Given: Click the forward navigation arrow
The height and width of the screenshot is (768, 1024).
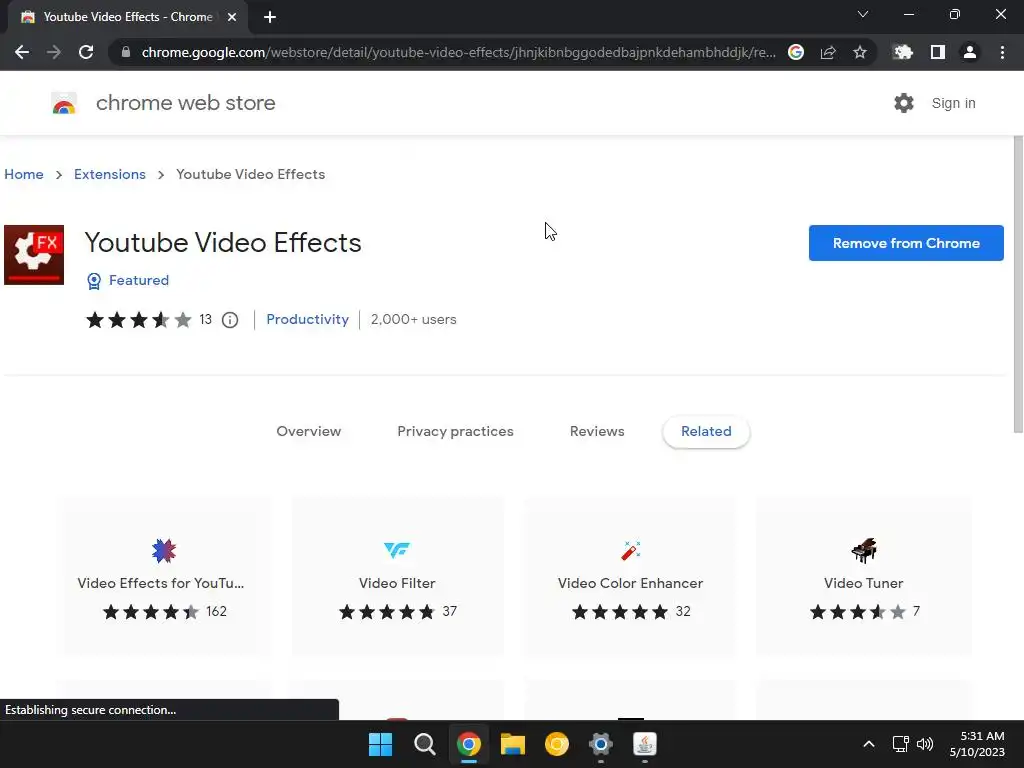Looking at the screenshot, I should point(54,52).
